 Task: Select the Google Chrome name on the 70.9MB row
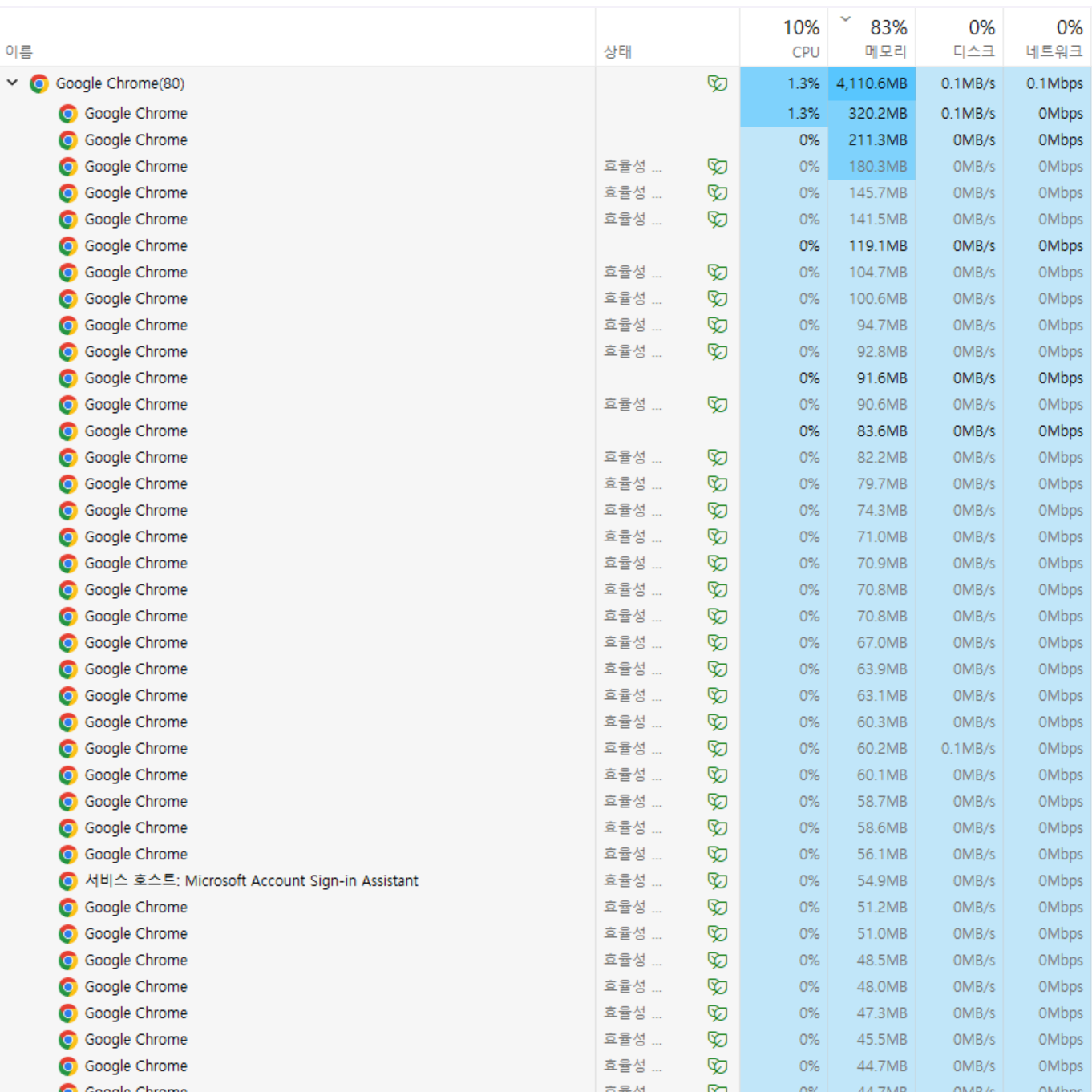pyautogui.click(x=136, y=564)
